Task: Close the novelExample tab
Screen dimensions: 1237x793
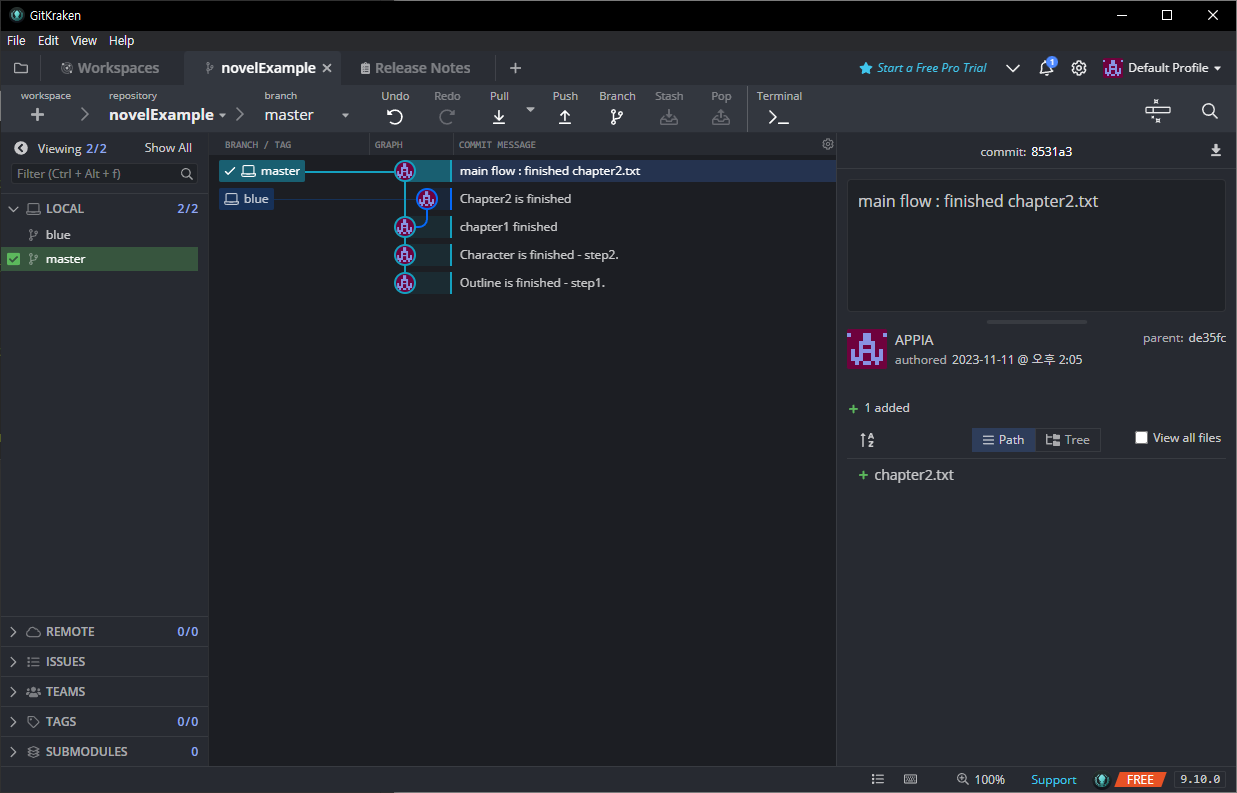Action: (x=327, y=68)
